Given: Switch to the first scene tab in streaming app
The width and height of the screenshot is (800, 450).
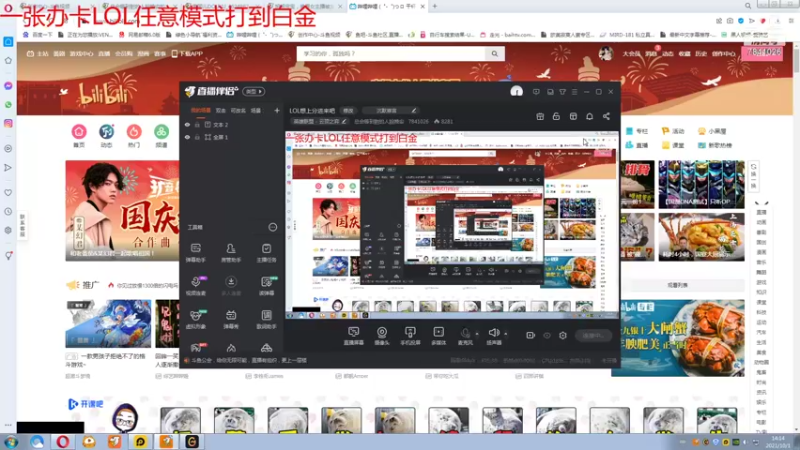Looking at the screenshot, I should [x=201, y=110].
